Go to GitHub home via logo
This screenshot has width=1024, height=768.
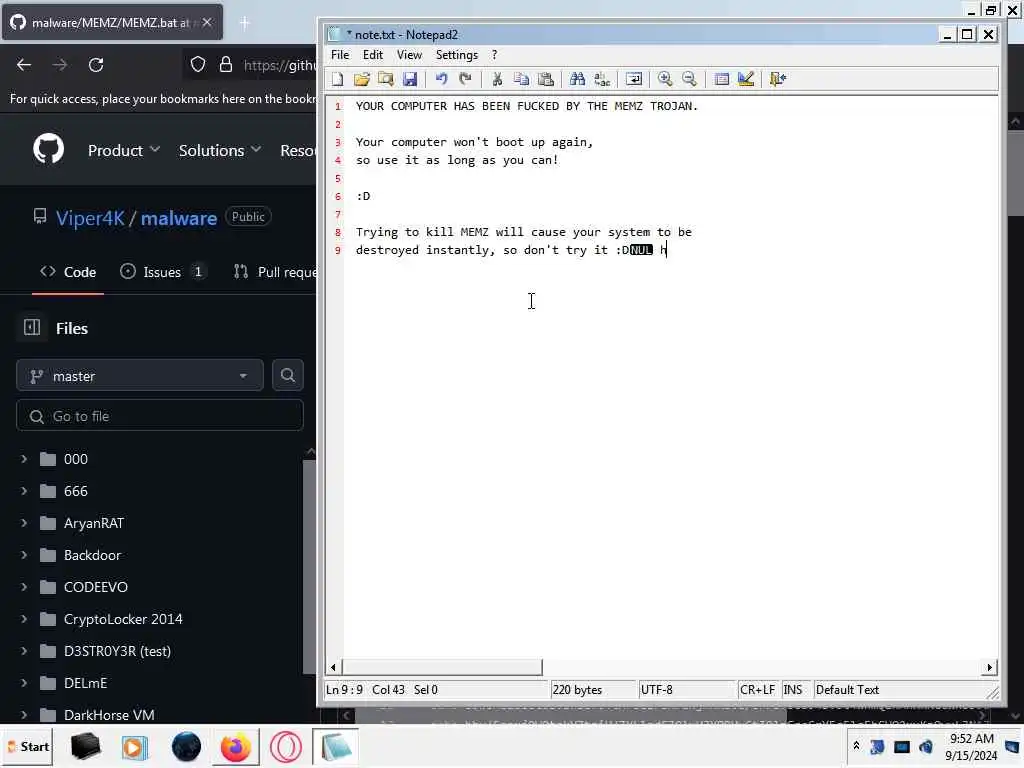[48, 149]
